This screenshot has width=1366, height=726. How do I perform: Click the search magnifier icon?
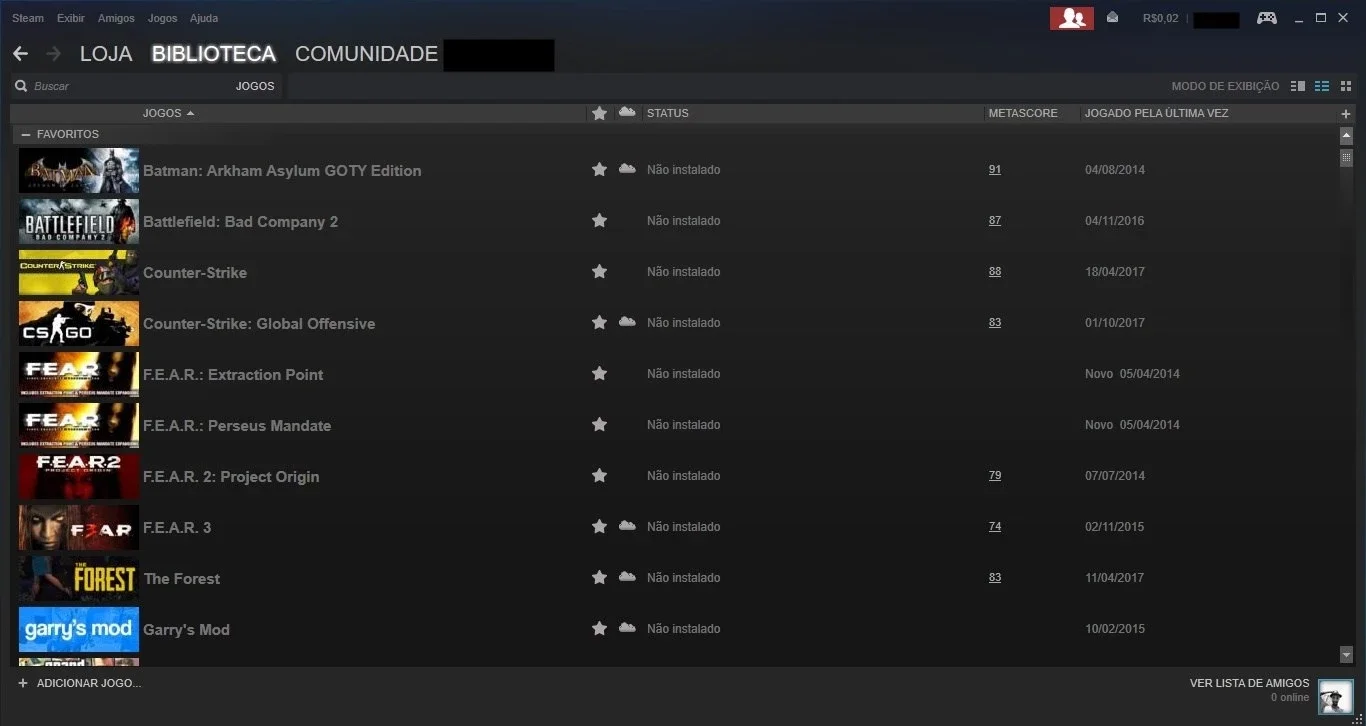tap(21, 86)
